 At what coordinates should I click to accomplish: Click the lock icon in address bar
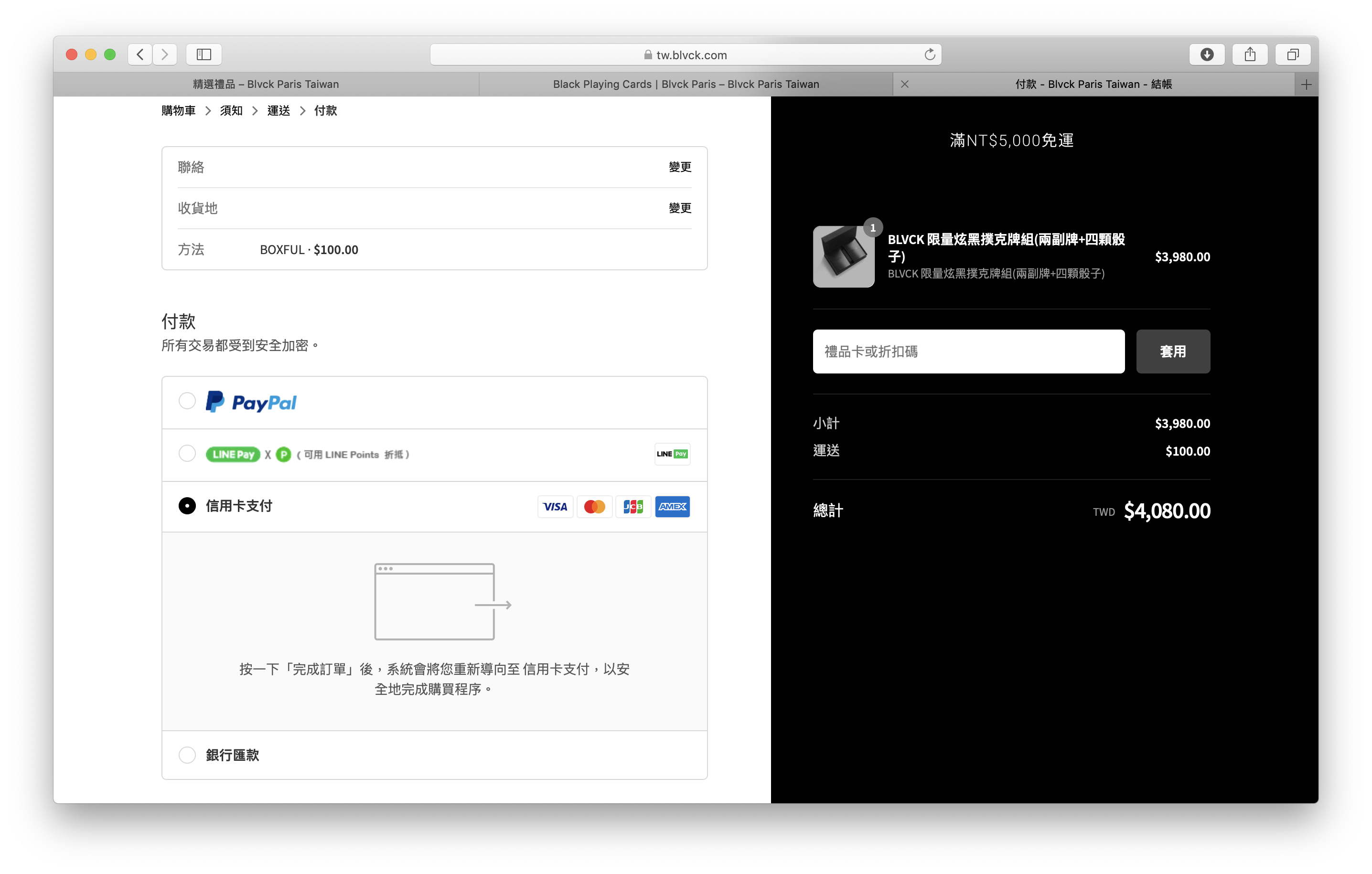coord(648,55)
